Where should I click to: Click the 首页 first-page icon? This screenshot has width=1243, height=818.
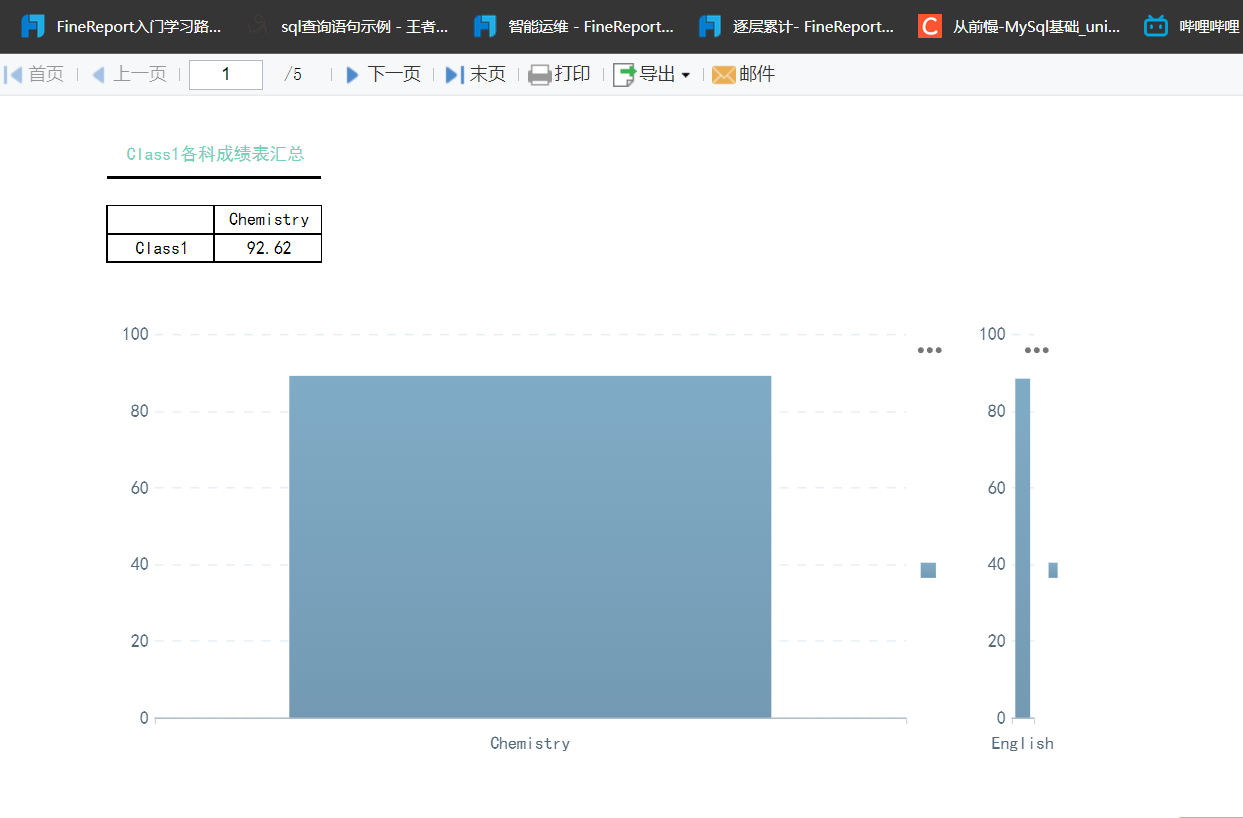[x=13, y=74]
